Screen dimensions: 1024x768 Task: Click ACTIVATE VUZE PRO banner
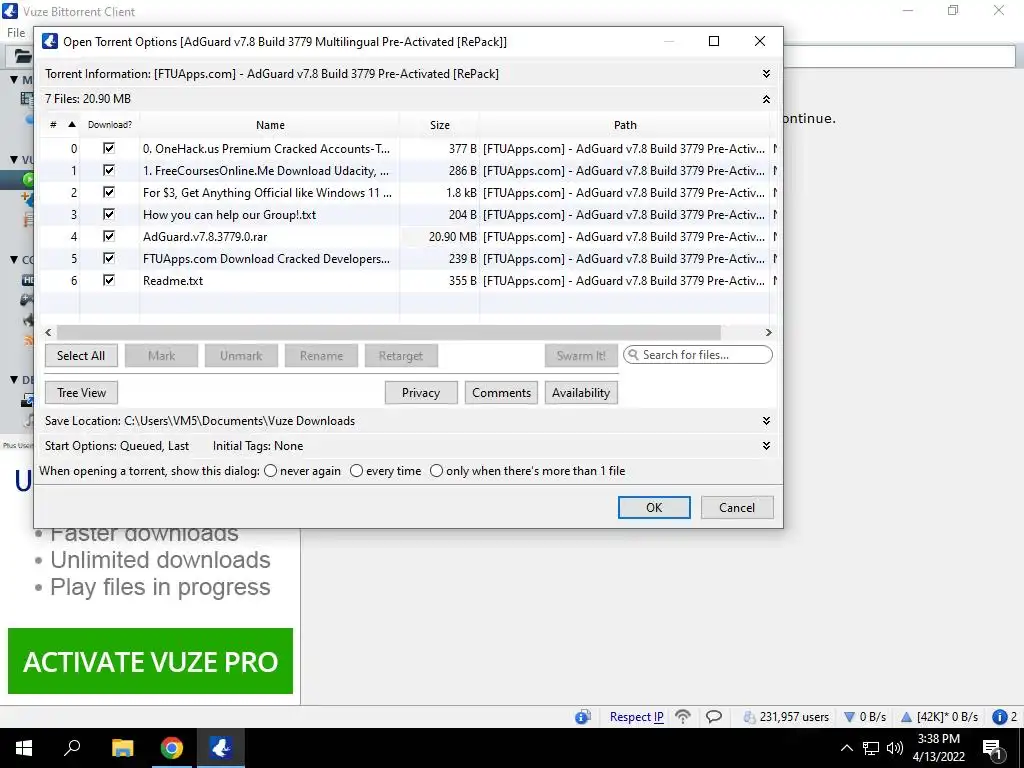tap(150, 661)
